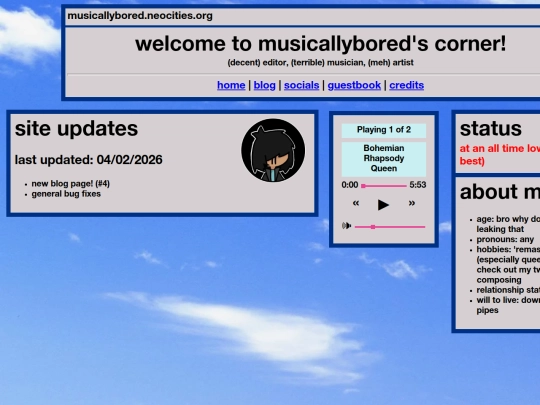
Task: Click the 'last updated: 04/02/2026' text
Action: coord(89,160)
